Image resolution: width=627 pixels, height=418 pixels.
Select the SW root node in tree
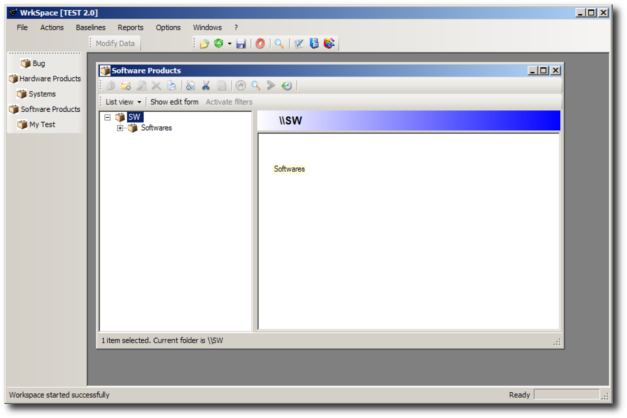click(135, 117)
